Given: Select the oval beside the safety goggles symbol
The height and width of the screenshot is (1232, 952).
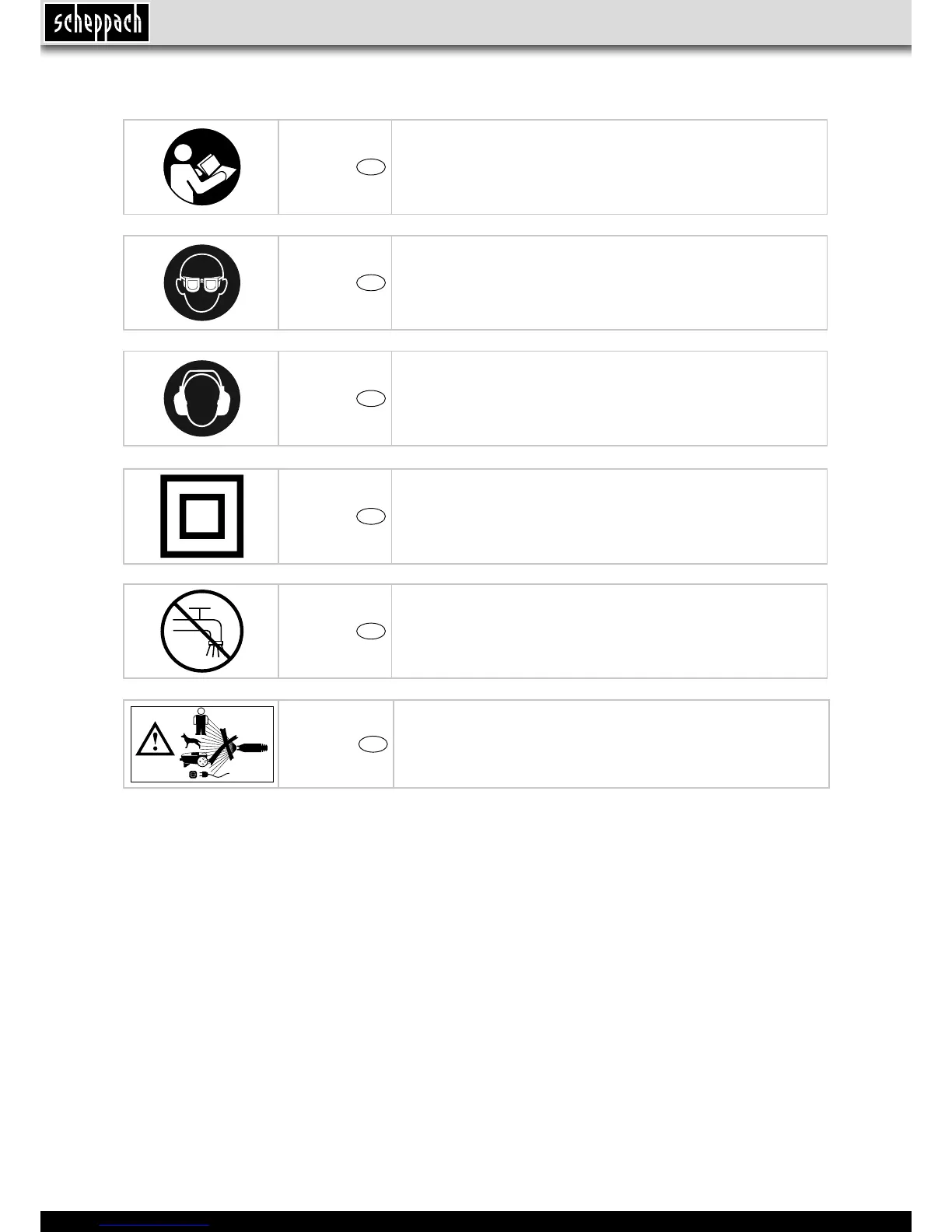Looking at the screenshot, I should (x=371, y=283).
